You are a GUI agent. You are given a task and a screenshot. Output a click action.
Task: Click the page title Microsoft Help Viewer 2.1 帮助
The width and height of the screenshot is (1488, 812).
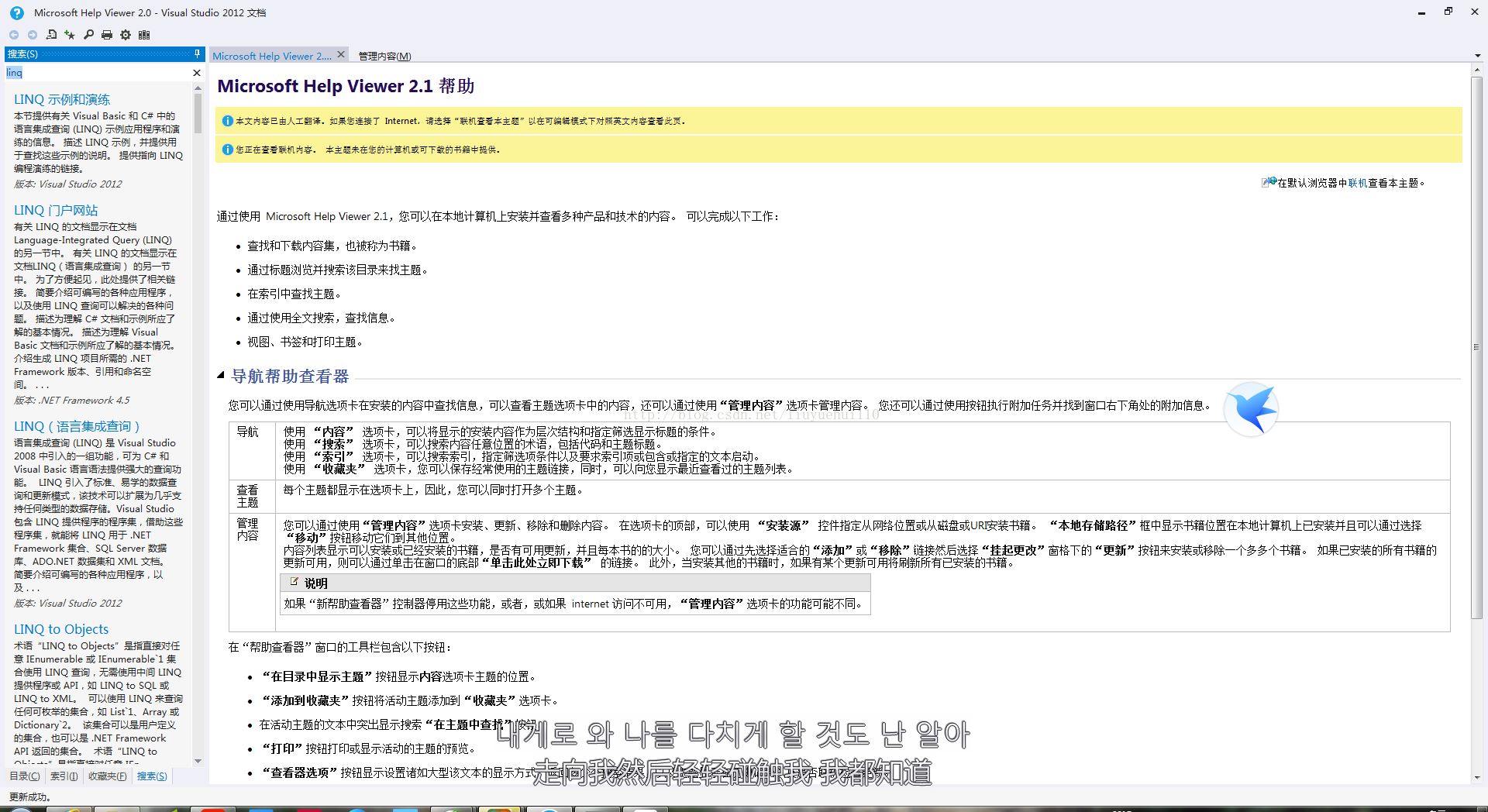coord(346,86)
